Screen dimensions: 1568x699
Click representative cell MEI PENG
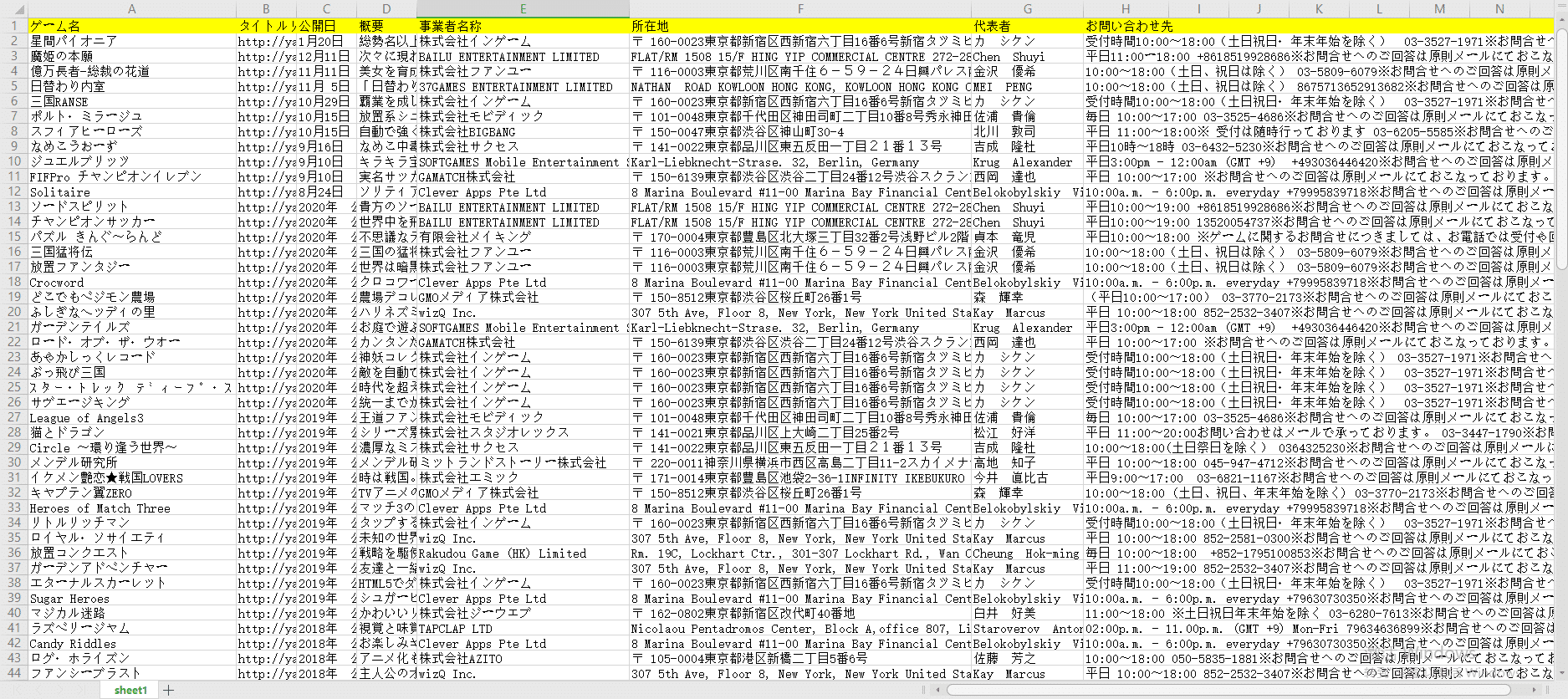1027,86
